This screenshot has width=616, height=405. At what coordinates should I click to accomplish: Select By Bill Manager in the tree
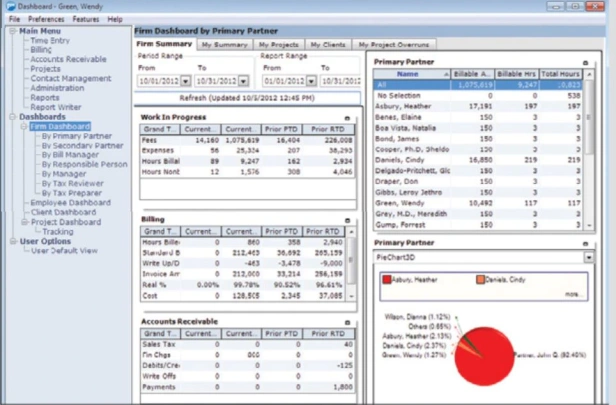(70, 155)
